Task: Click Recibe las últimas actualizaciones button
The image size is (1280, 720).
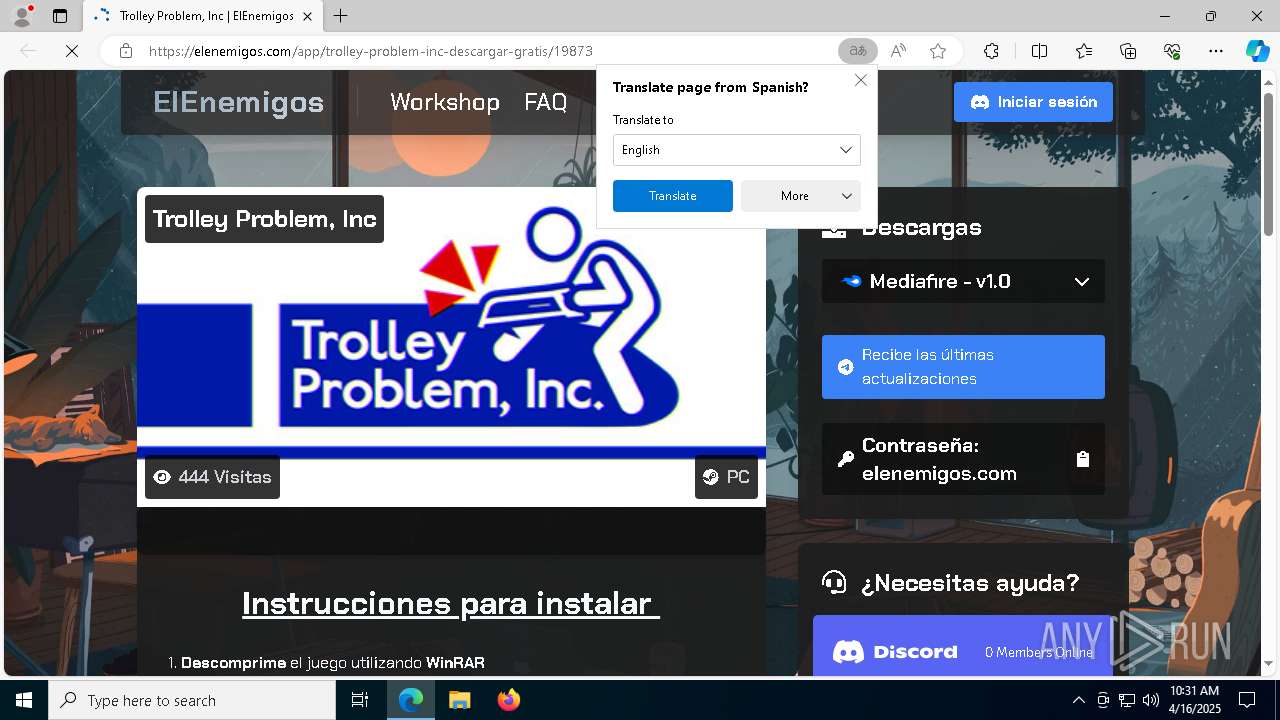Action: point(963,367)
